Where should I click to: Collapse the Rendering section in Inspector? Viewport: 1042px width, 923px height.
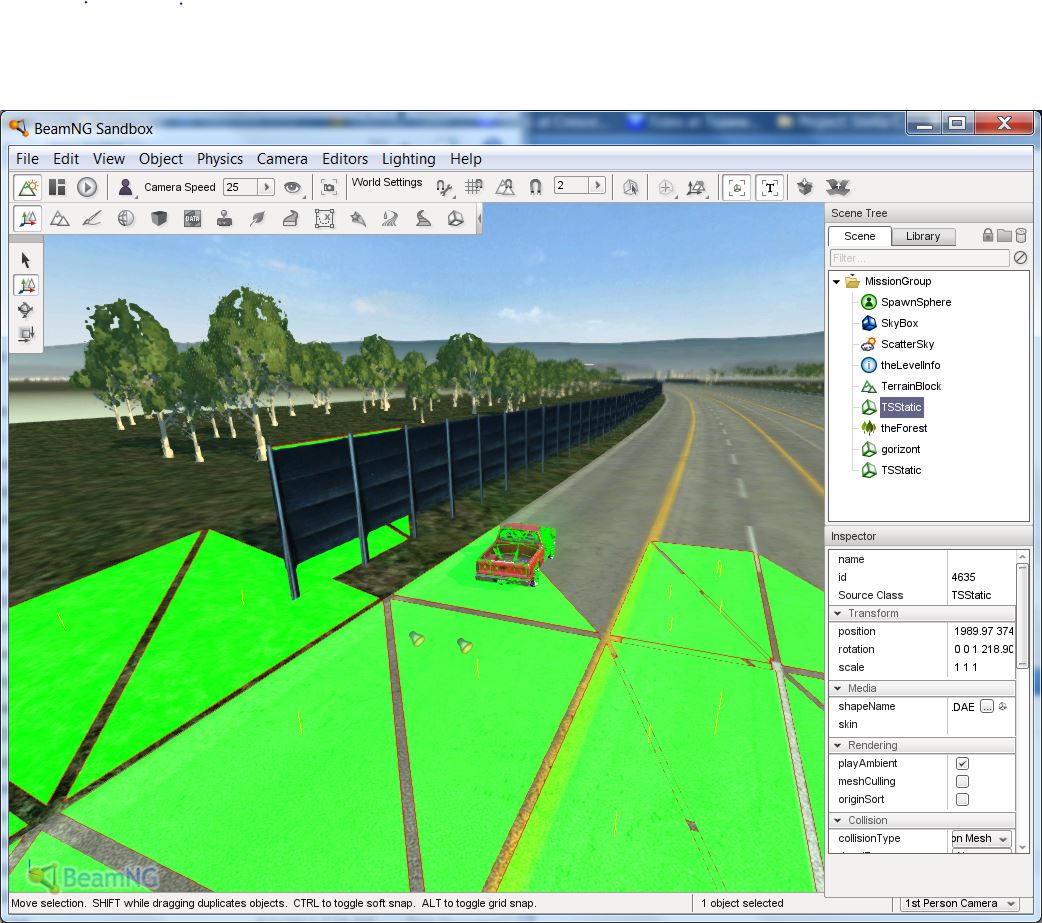tap(838, 746)
